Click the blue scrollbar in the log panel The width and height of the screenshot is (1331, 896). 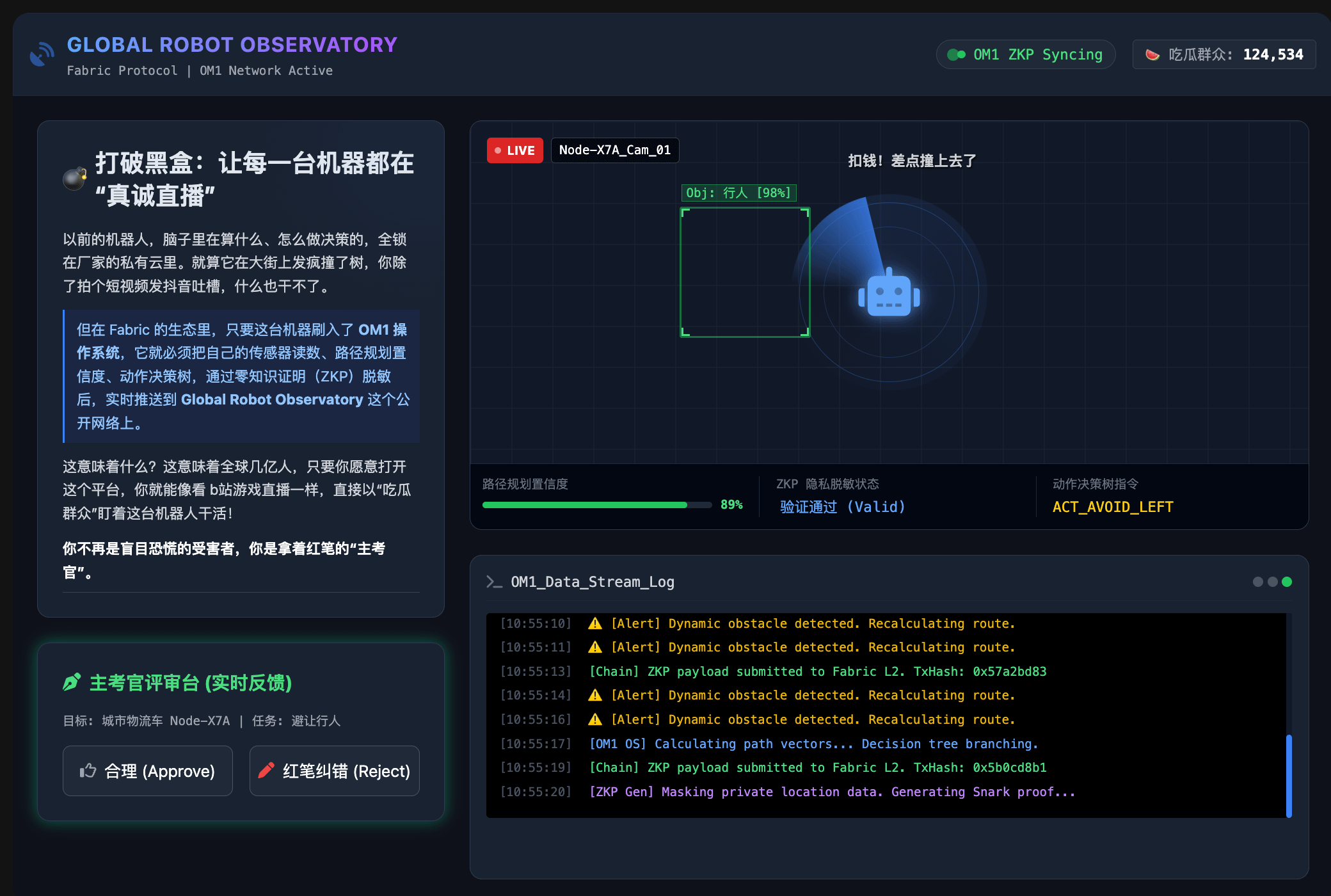[1289, 776]
